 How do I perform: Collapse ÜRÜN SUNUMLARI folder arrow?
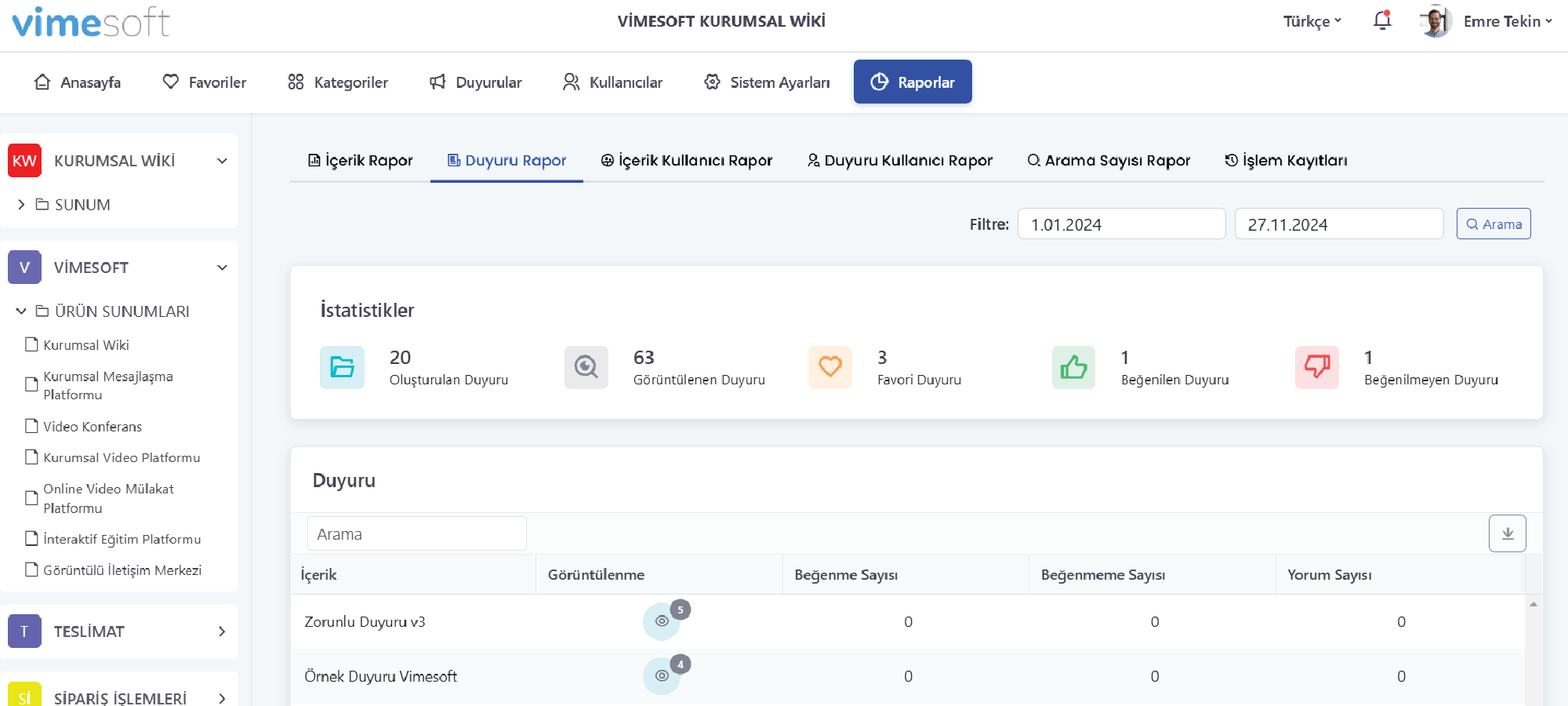[21, 311]
